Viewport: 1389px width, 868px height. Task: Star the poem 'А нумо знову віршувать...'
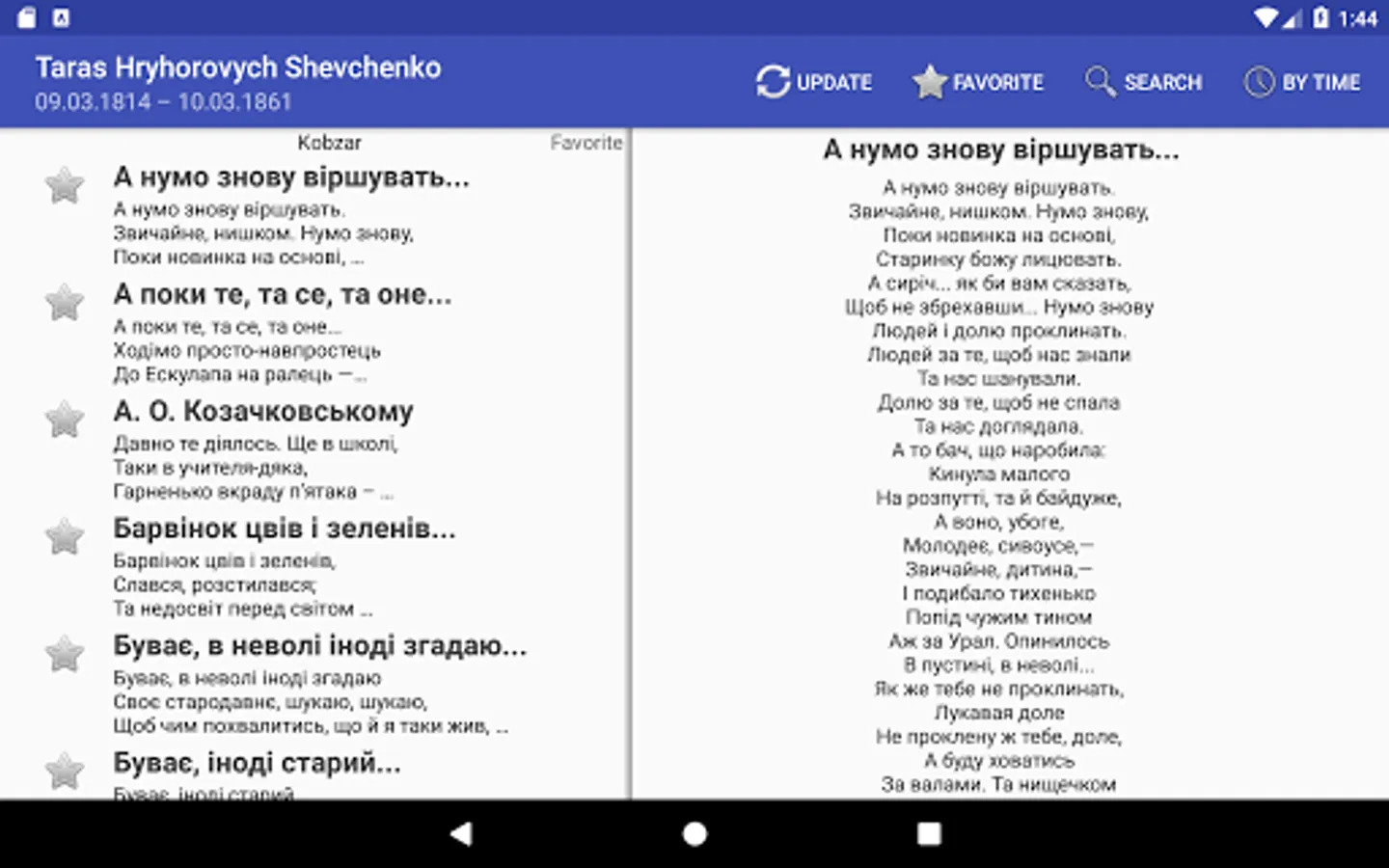click(65, 185)
